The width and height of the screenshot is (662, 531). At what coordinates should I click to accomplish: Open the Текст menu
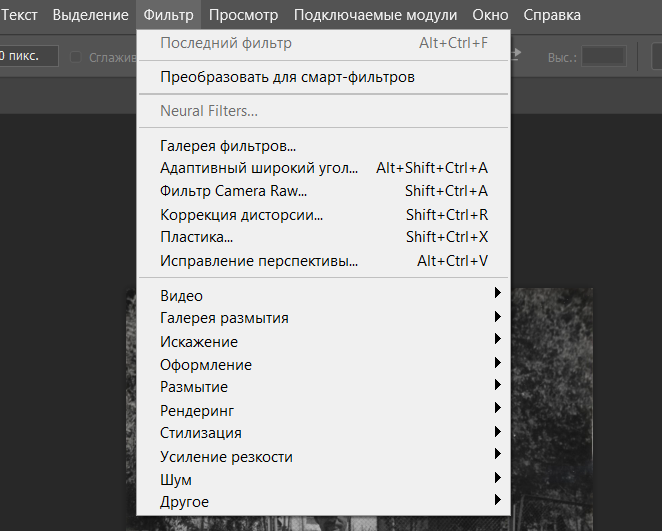(x=19, y=15)
